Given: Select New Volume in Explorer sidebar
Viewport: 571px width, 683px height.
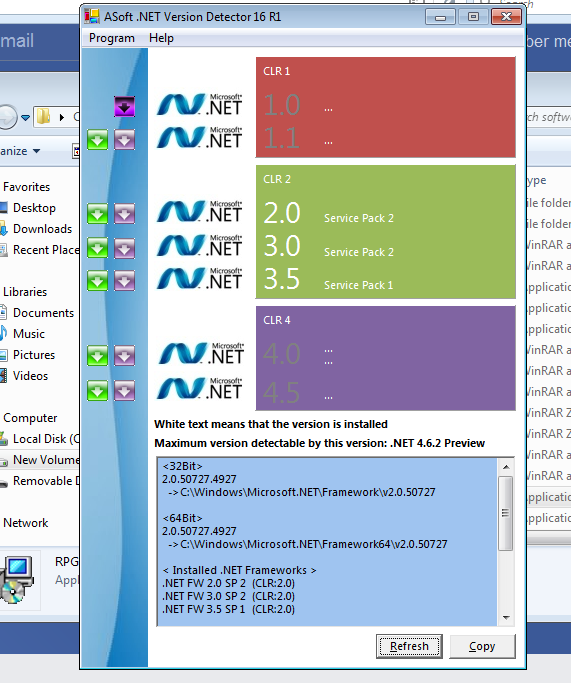Looking at the screenshot, I should (x=46, y=460).
